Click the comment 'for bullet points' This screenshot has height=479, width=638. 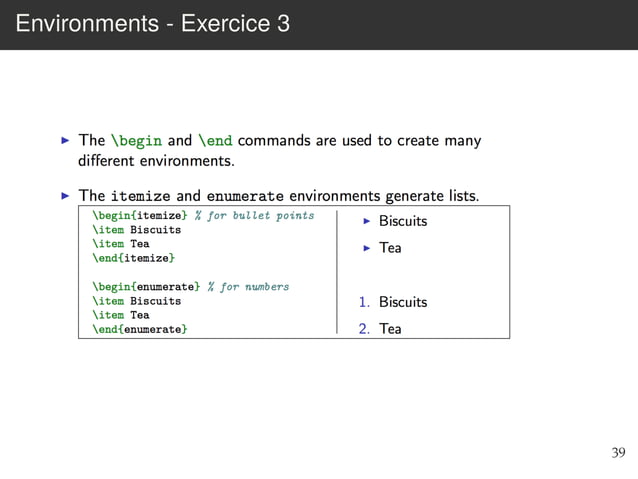click(261, 215)
